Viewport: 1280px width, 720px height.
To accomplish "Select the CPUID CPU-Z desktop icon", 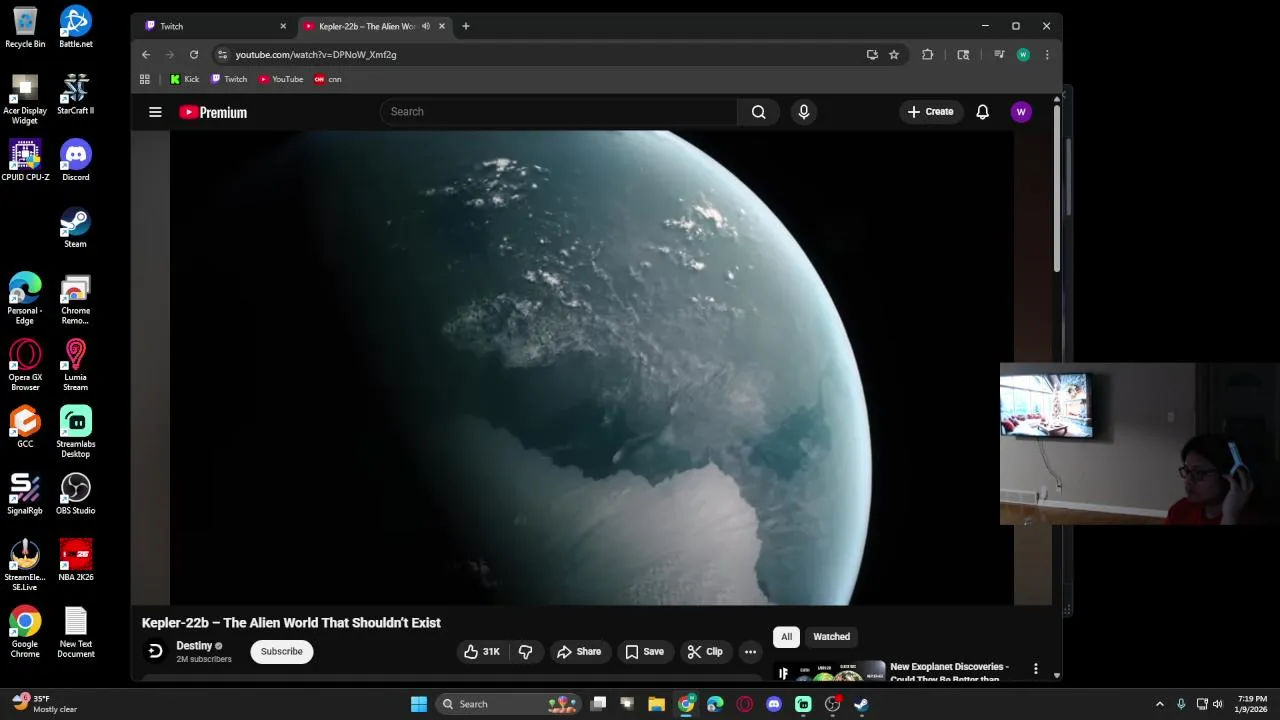I will point(25,161).
